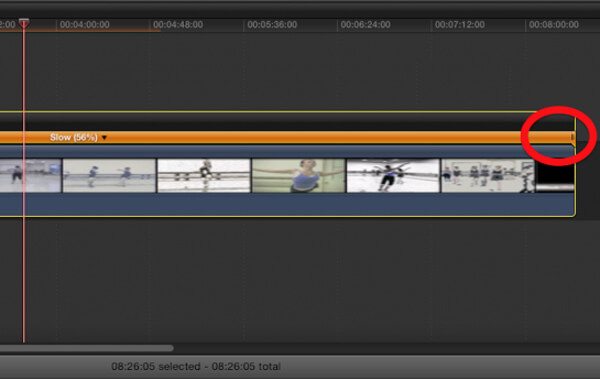
Task: Select the thumbnail of the dancer group lineup
Action: (x=488, y=176)
